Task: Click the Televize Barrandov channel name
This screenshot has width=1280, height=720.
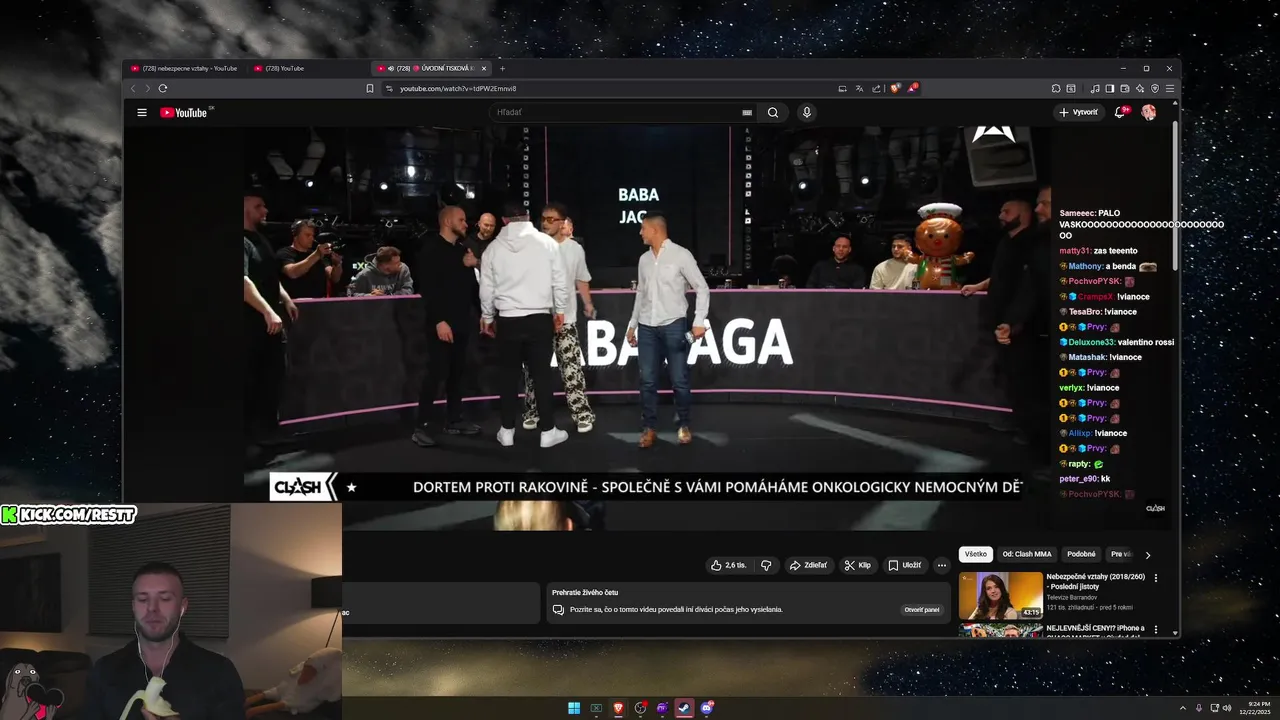Action: (x=1071, y=597)
